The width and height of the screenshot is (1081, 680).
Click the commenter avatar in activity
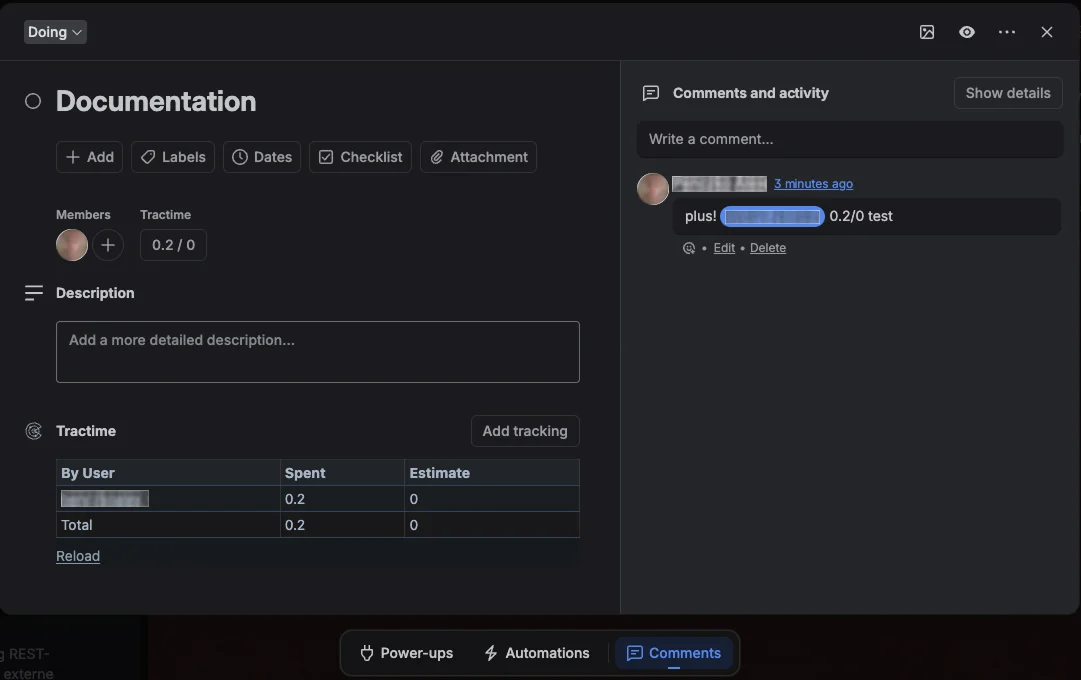pyautogui.click(x=653, y=189)
